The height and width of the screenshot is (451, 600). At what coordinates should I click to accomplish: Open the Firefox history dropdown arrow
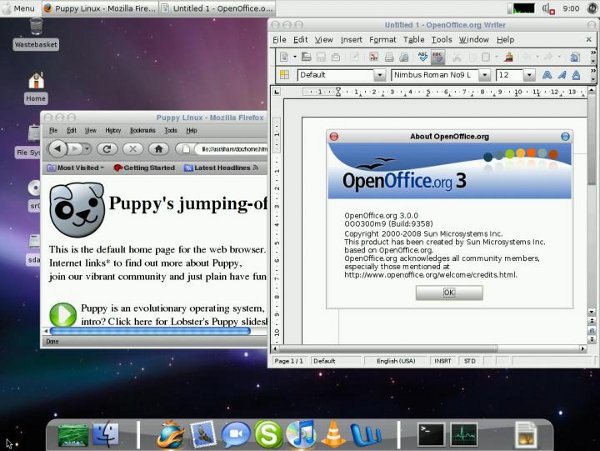pos(88,148)
